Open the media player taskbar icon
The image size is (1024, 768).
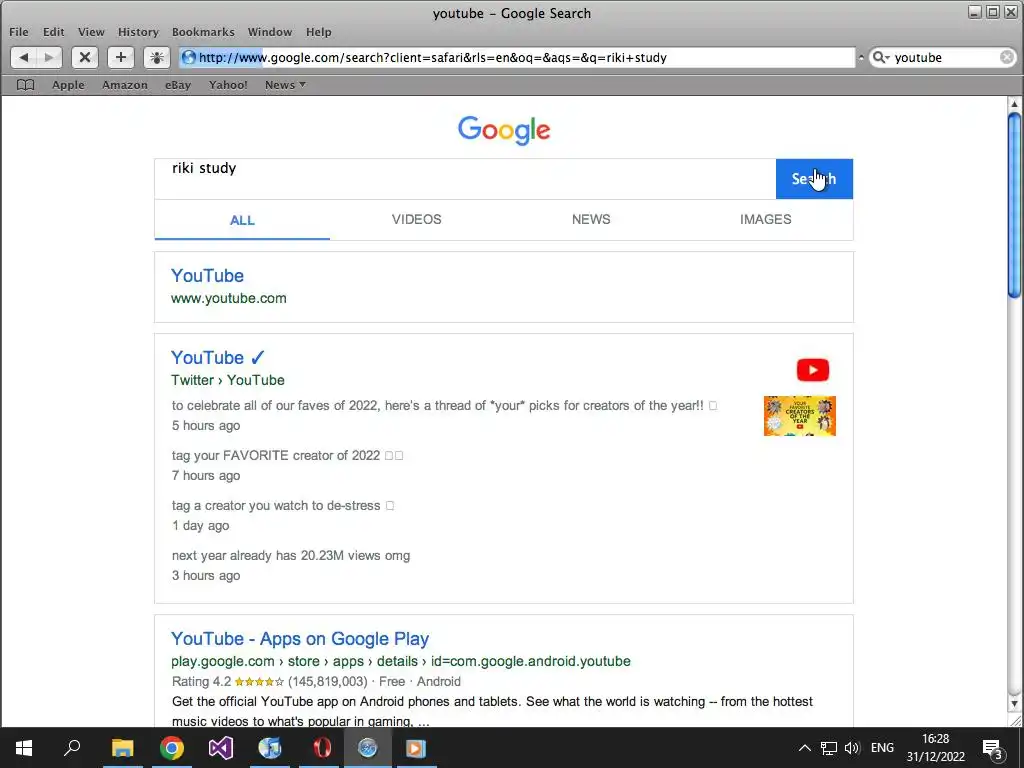coord(416,748)
